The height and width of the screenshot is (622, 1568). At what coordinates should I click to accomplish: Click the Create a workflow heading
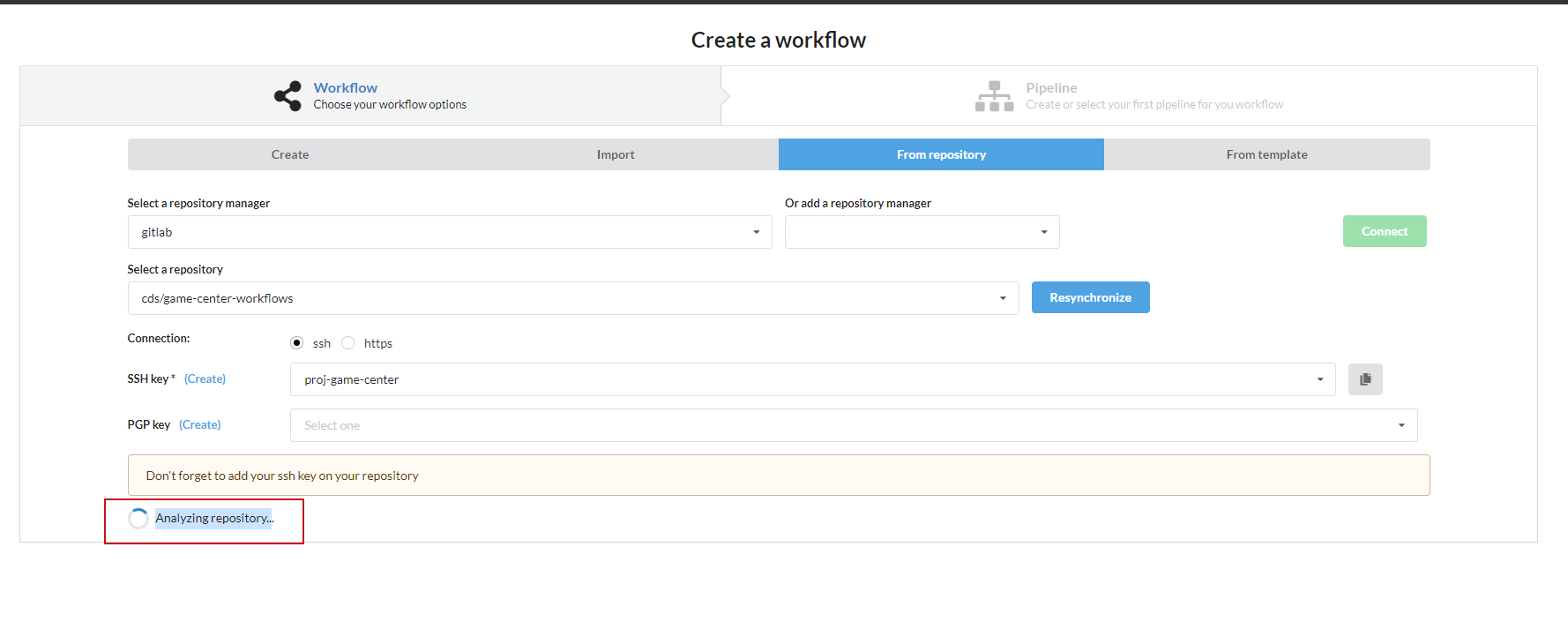779,40
